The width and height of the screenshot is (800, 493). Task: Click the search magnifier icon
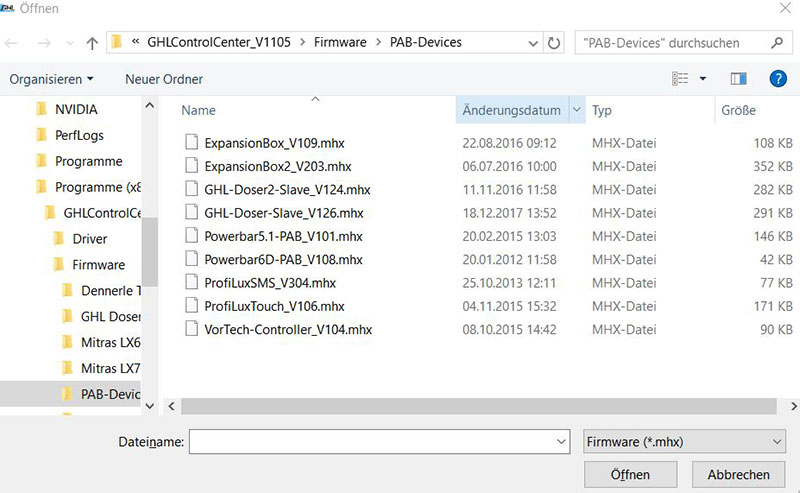(775, 43)
